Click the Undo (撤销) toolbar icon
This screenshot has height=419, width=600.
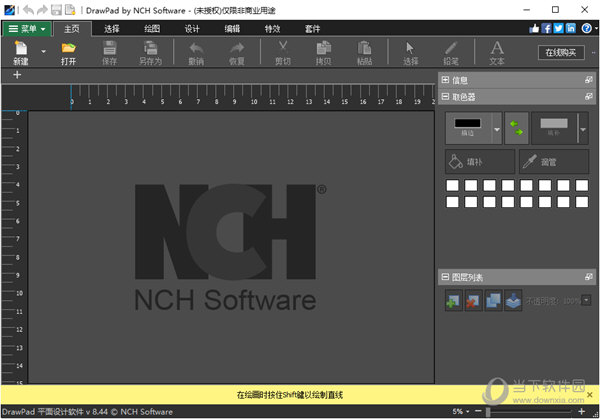196,48
